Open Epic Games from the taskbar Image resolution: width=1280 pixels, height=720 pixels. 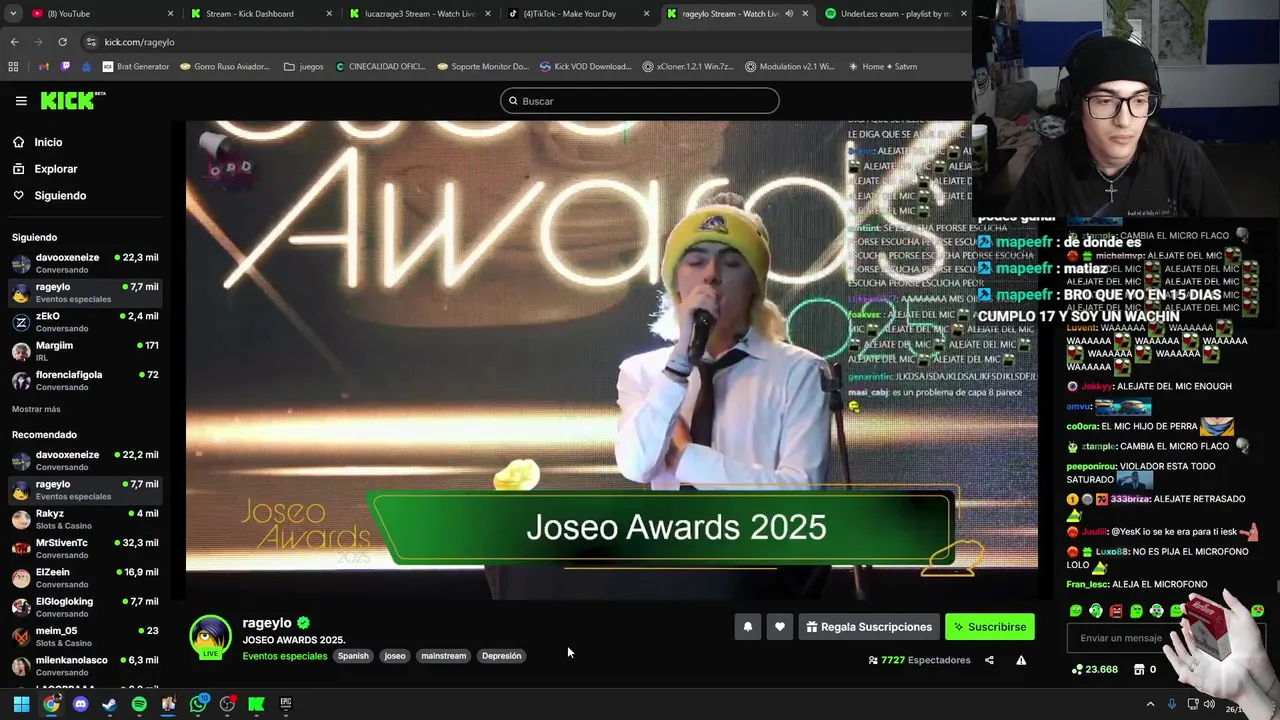[x=286, y=704]
